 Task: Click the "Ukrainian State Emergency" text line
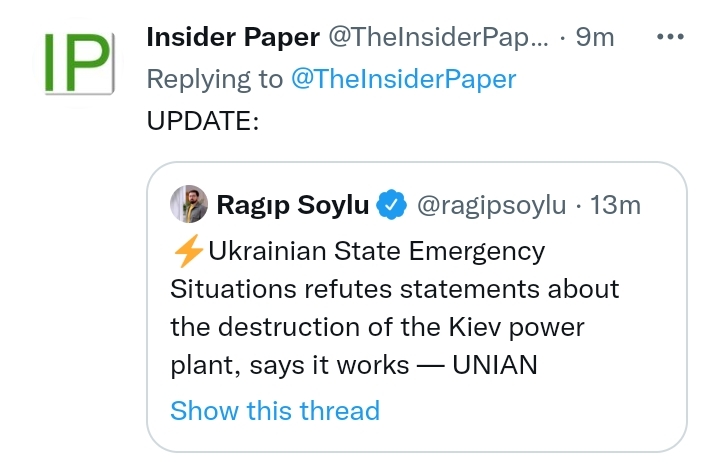376,251
